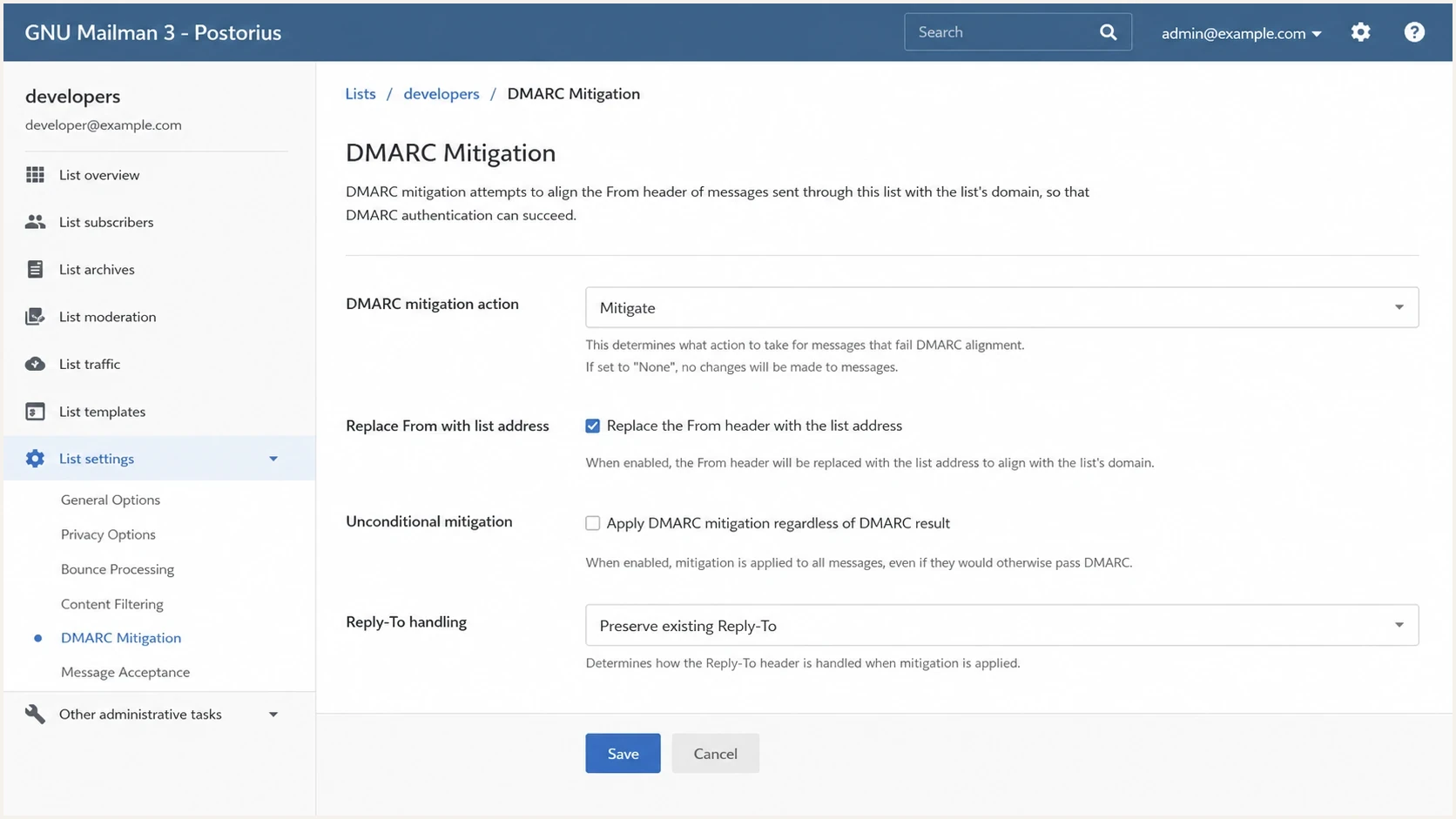Click the search magnifier icon

(1108, 32)
